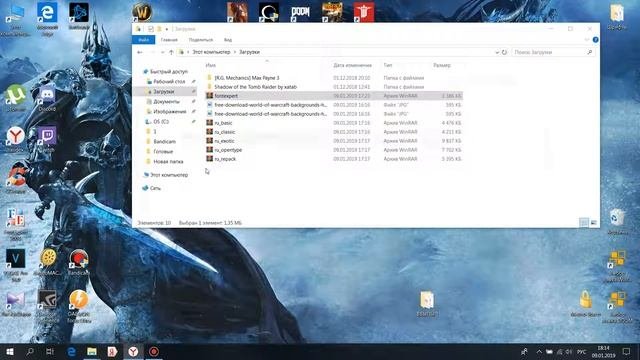Show hidden system tray icons
The height and width of the screenshot is (360, 640).
[x=539, y=351]
